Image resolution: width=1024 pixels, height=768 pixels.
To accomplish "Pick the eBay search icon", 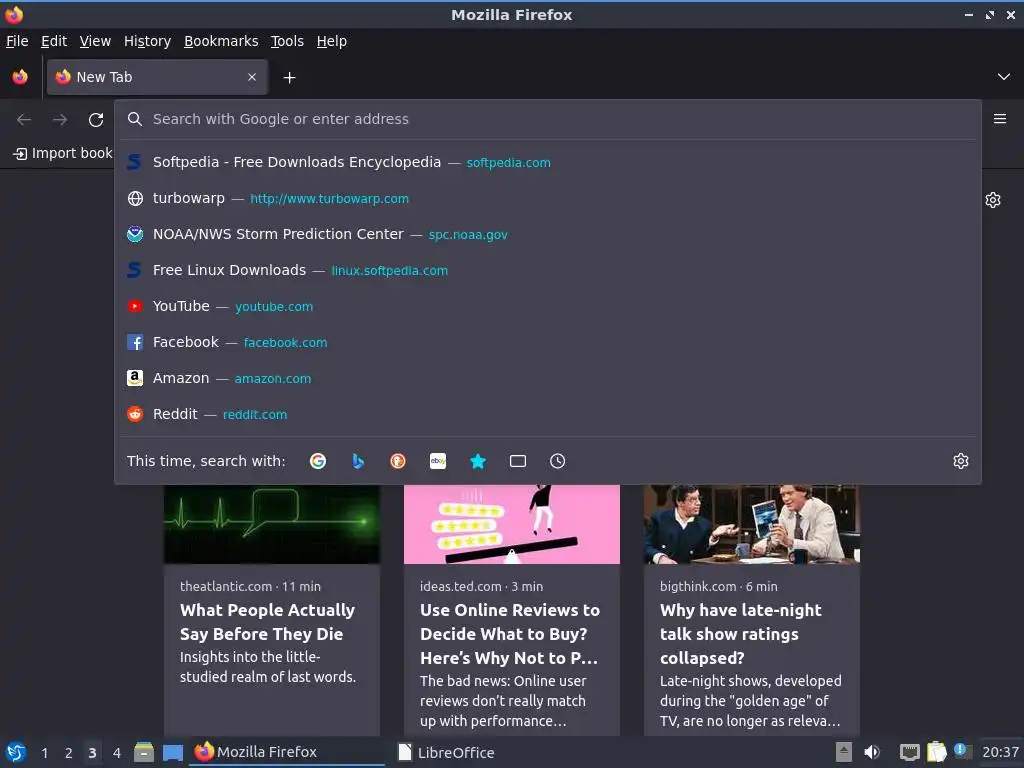I will pos(438,461).
